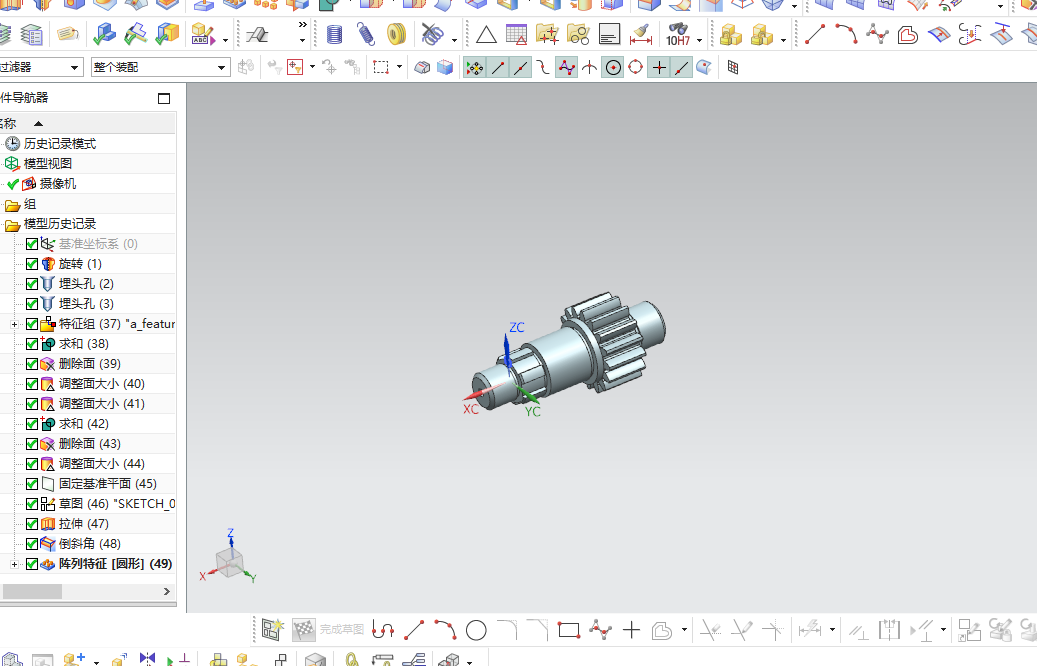
Task: Select the 删除面 (43) feature
Action: coord(89,444)
